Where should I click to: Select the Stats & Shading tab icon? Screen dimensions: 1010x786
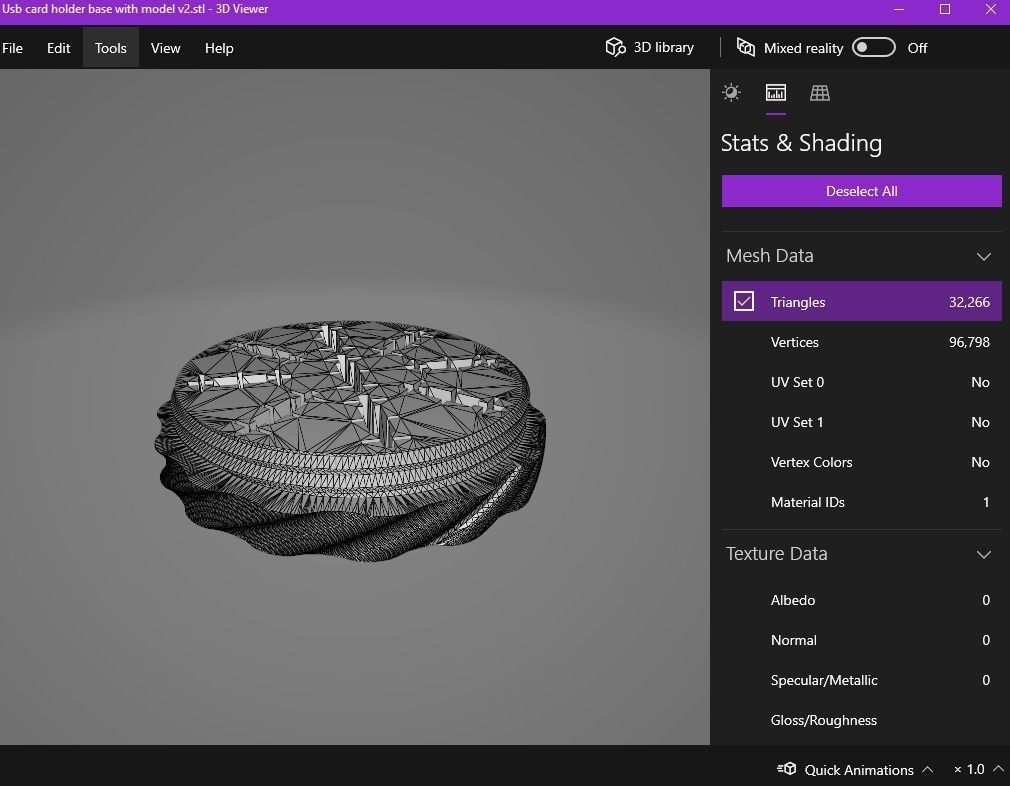coord(776,93)
